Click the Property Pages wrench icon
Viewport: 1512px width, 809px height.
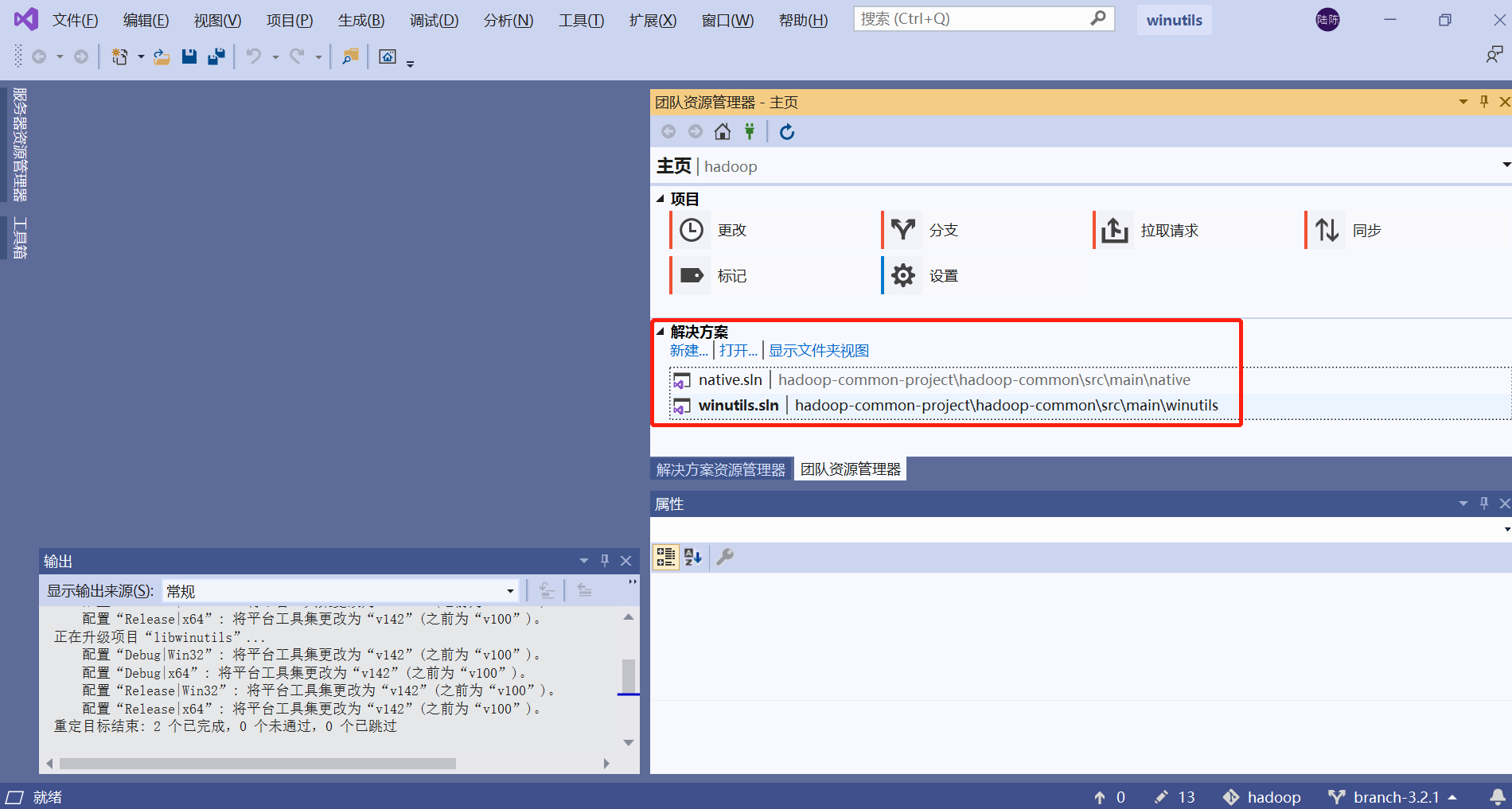pyautogui.click(x=725, y=557)
